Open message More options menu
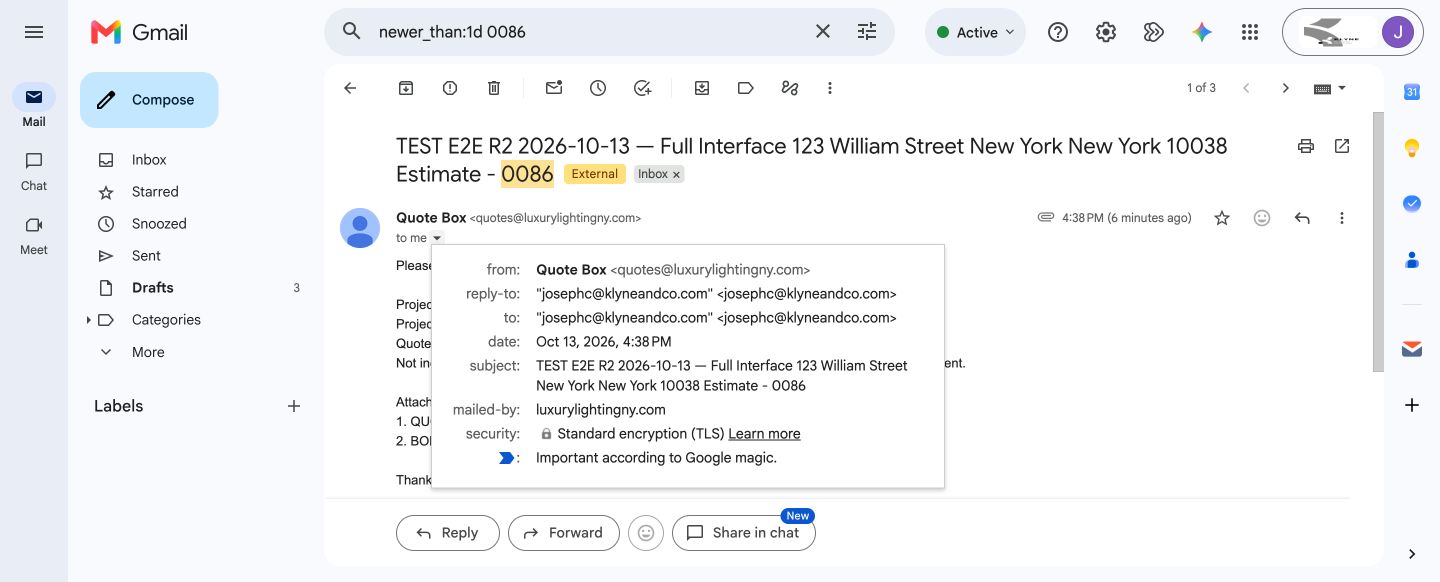This screenshot has height=582, width=1440. [x=1342, y=218]
